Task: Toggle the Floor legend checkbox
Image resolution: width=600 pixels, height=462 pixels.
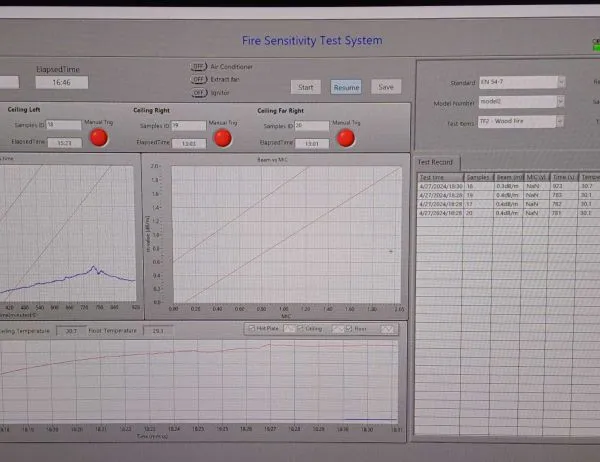Action: click(349, 329)
